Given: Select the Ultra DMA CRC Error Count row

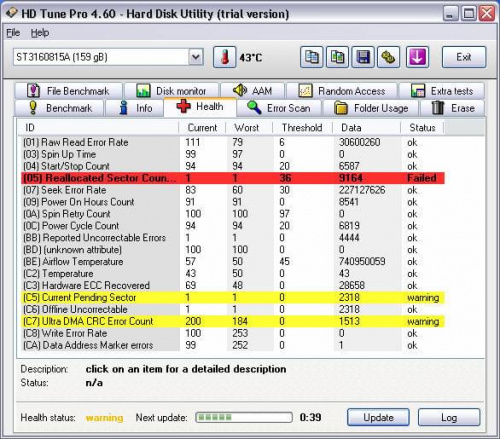Looking at the screenshot, I should pyautogui.click(x=232, y=321).
